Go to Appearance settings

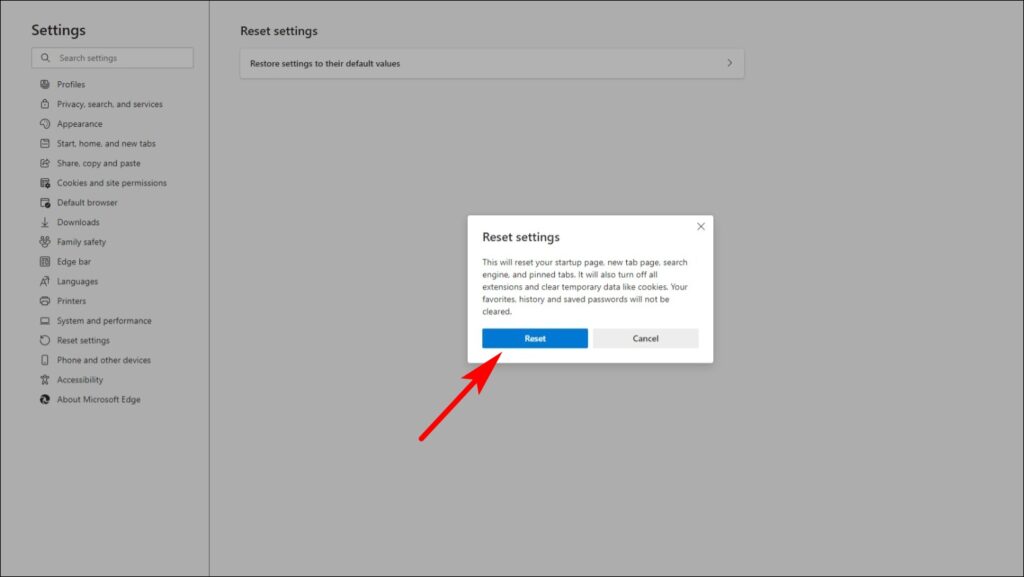tap(80, 124)
